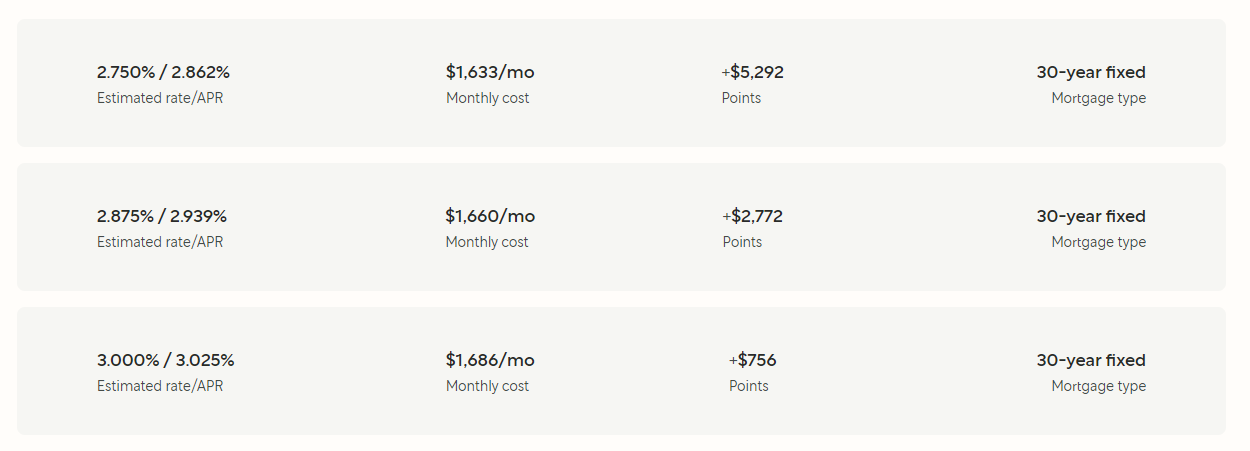Click Points label under +$756
The image size is (1250, 451).
(749, 386)
